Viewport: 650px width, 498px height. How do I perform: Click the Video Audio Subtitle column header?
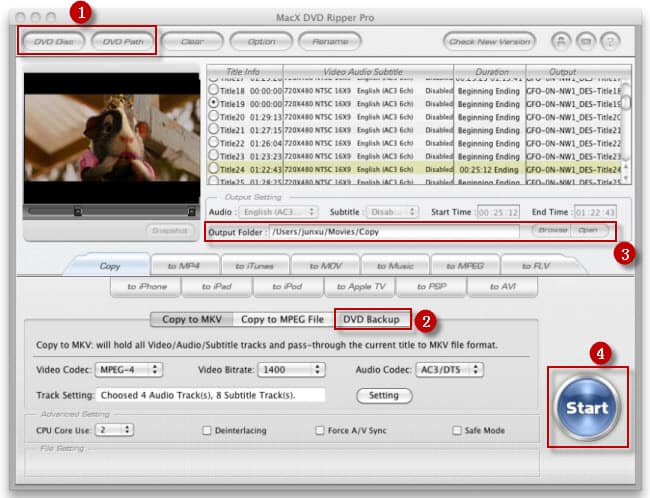click(368, 71)
